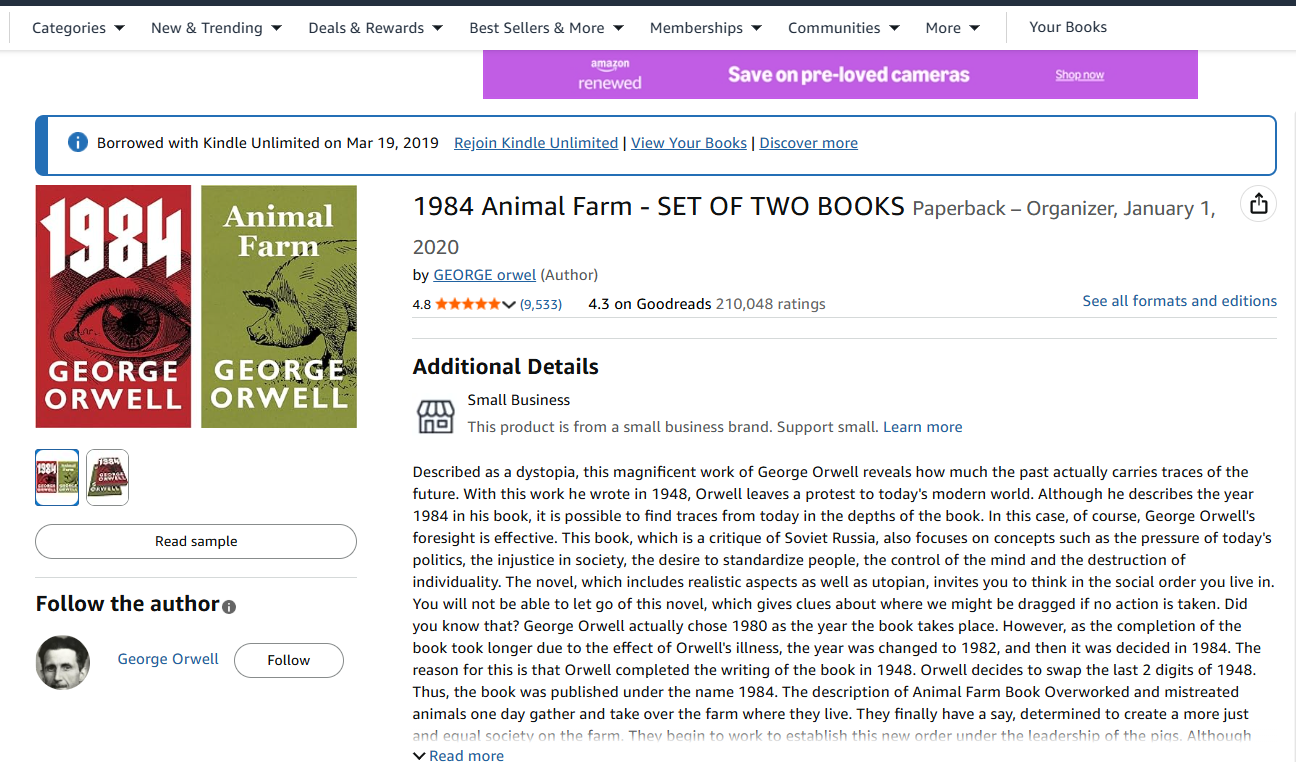This screenshot has width=1296, height=762.
Task: Click Shop now in the cameras banner
Action: [1080, 75]
